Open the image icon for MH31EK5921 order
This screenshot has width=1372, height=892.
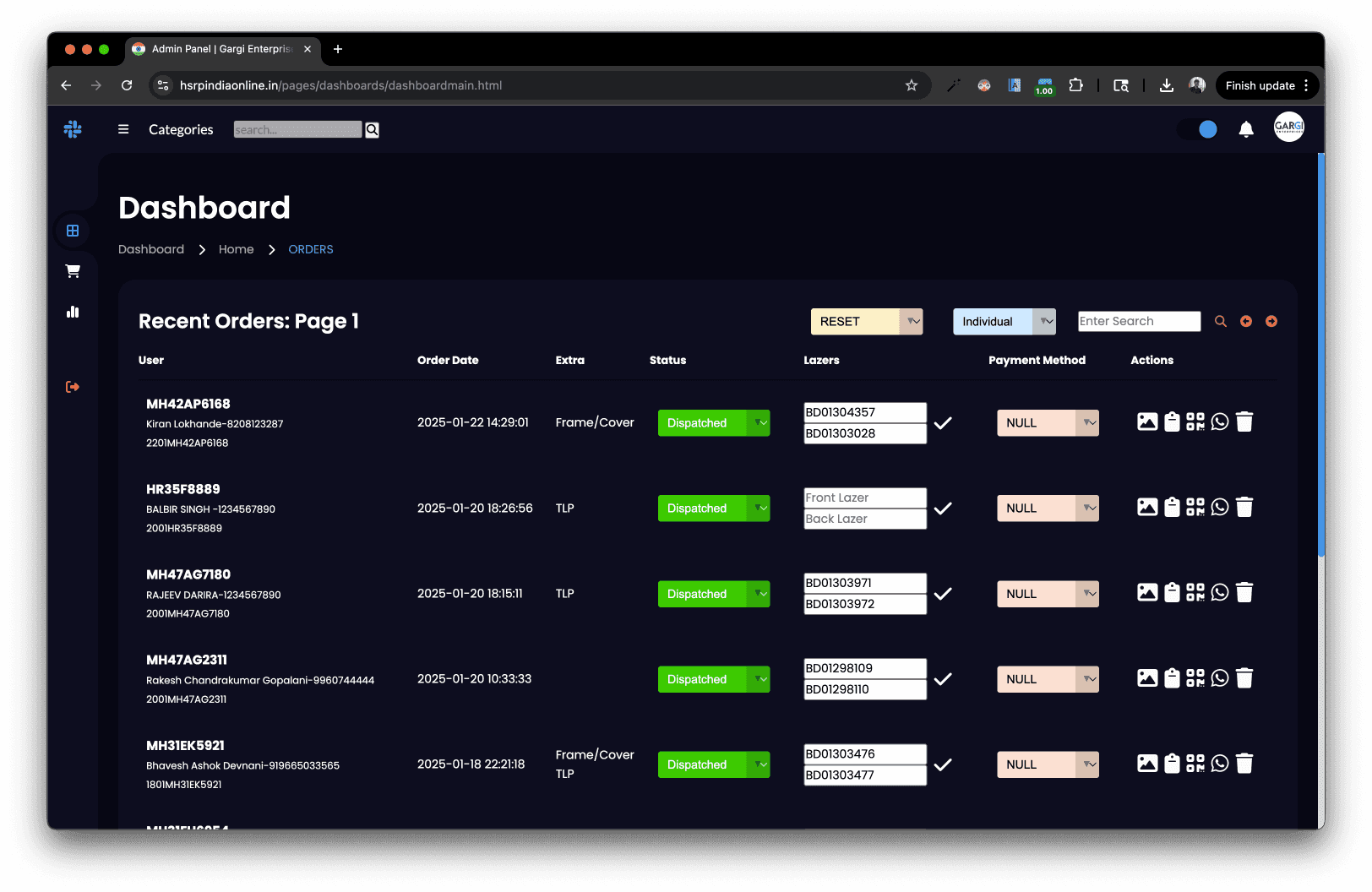tap(1147, 763)
